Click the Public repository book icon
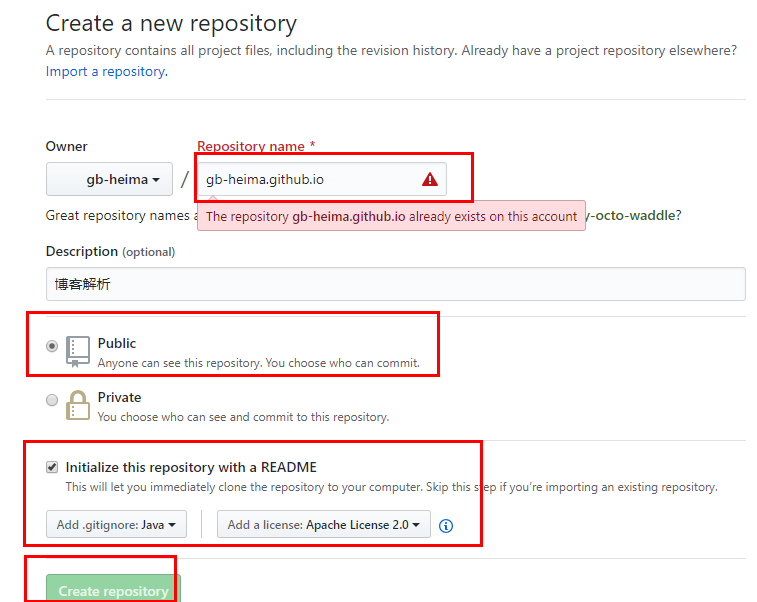The image size is (757, 602). tap(78, 351)
